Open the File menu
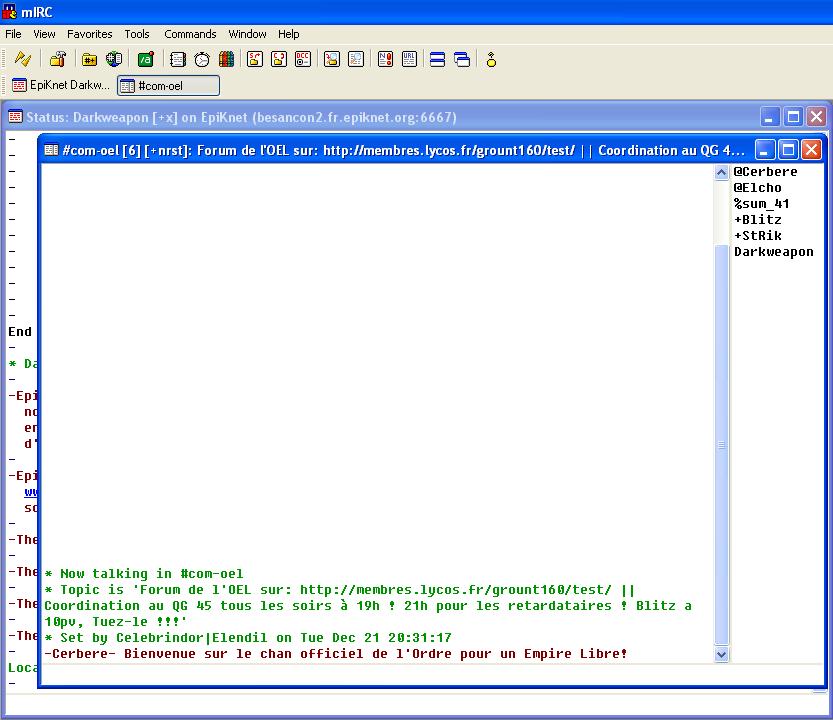Screen dimensions: 833x720 pyautogui.click(x=13, y=34)
